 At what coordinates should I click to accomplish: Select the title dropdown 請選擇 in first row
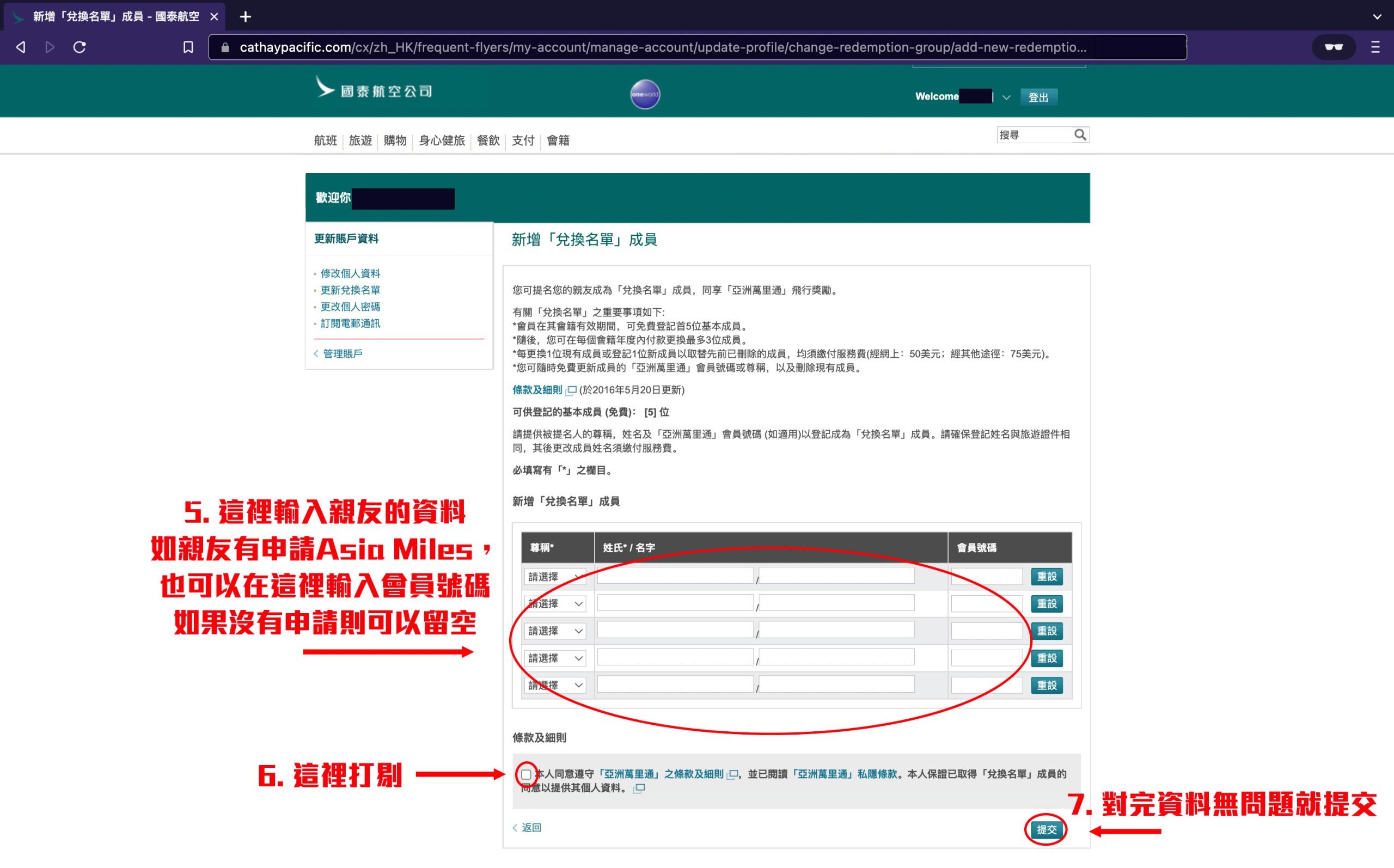point(550,576)
